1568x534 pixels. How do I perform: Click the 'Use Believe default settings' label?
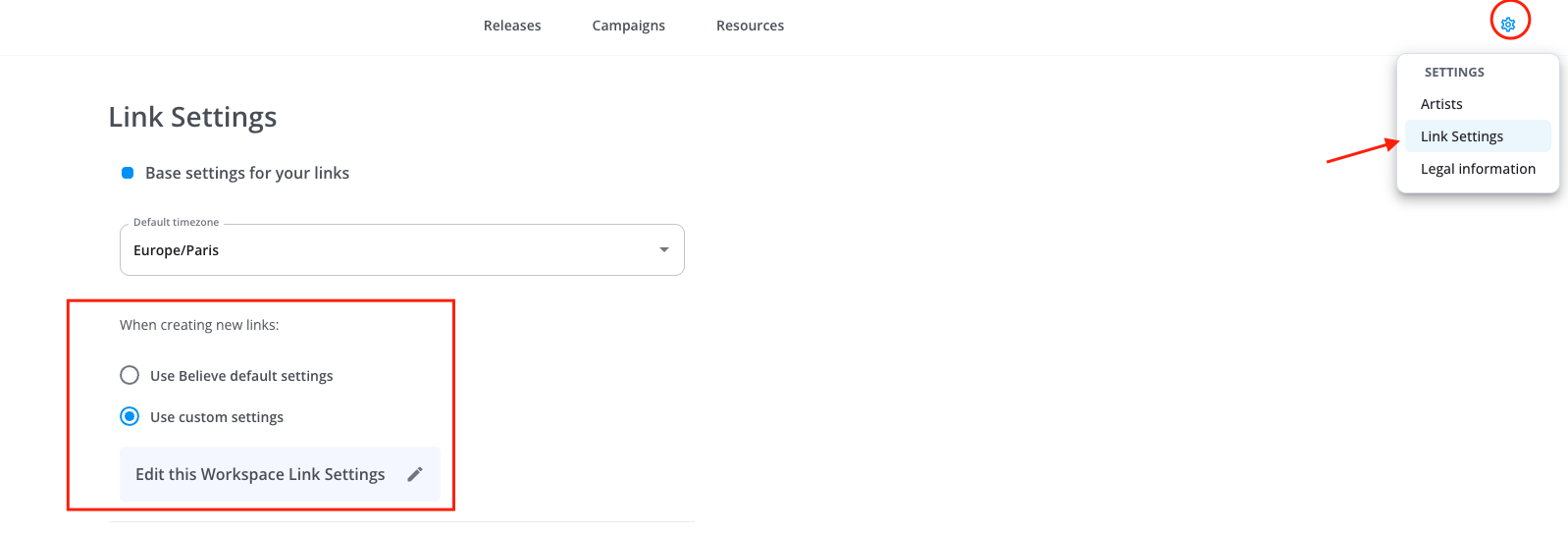tap(241, 376)
